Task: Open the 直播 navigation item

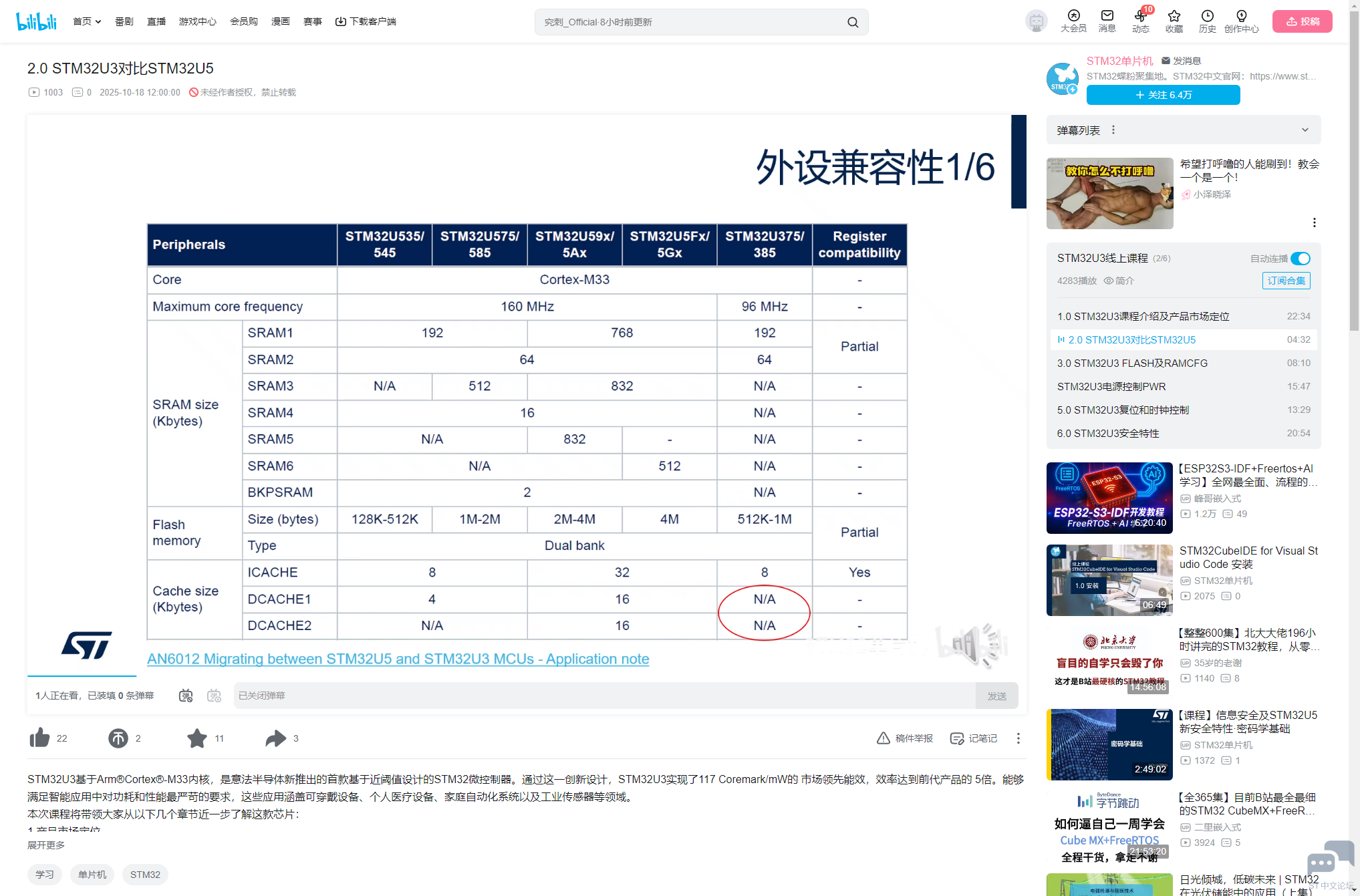Action: 156,21
